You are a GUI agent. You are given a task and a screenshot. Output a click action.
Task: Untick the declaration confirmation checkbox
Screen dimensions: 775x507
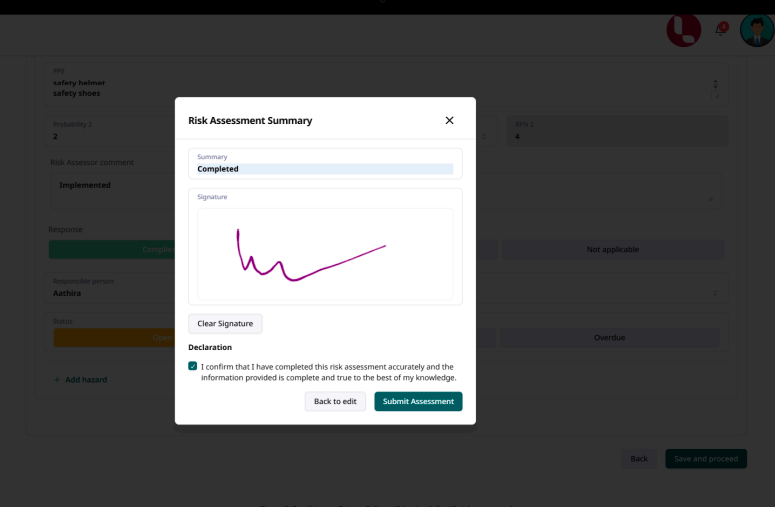[x=193, y=367]
